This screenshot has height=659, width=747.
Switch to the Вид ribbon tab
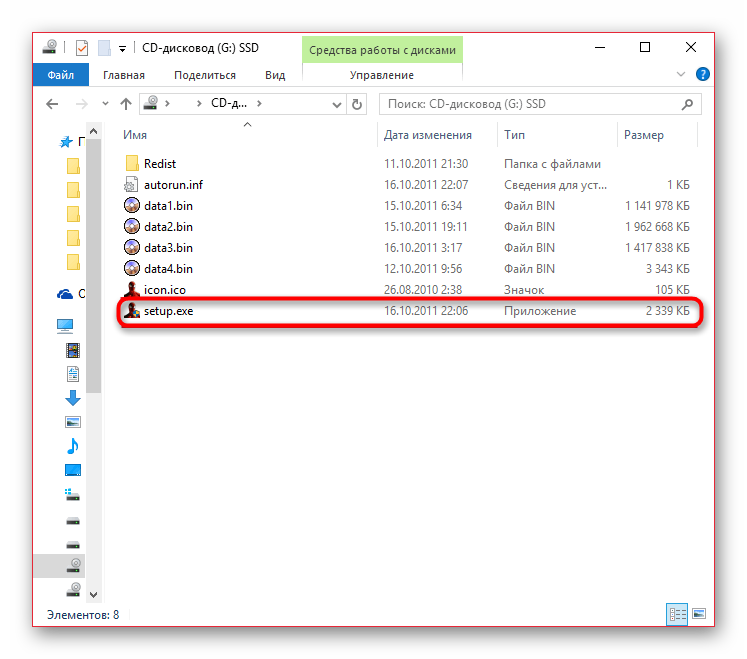[x=275, y=75]
